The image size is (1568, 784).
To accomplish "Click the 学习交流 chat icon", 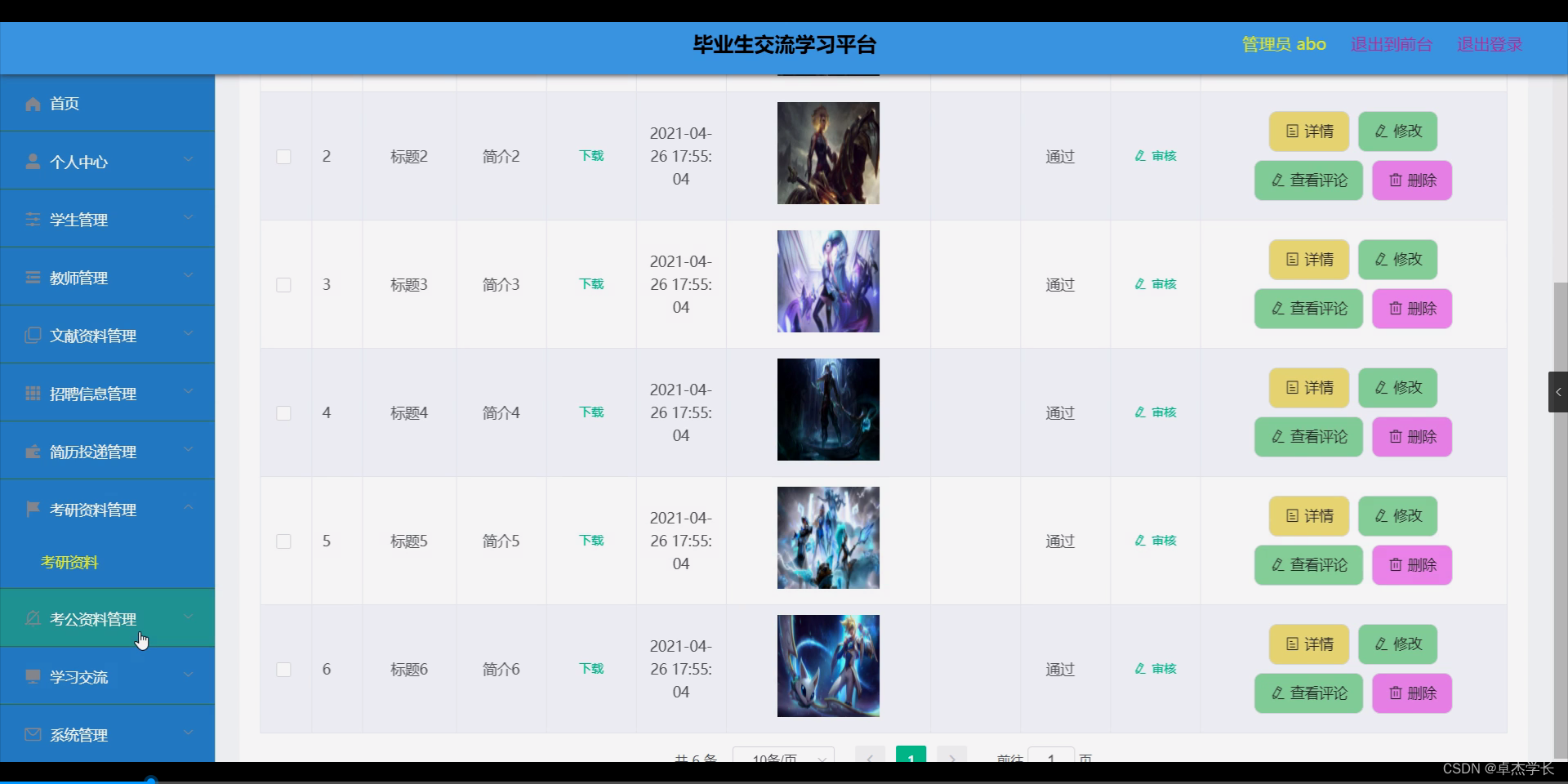I will tap(33, 676).
